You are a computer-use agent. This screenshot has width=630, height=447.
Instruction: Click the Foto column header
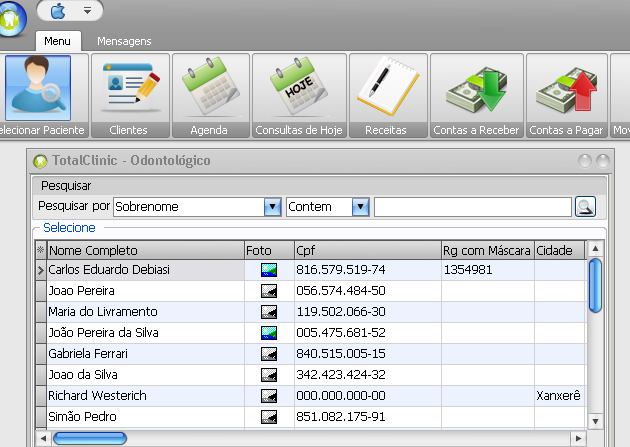click(269, 250)
